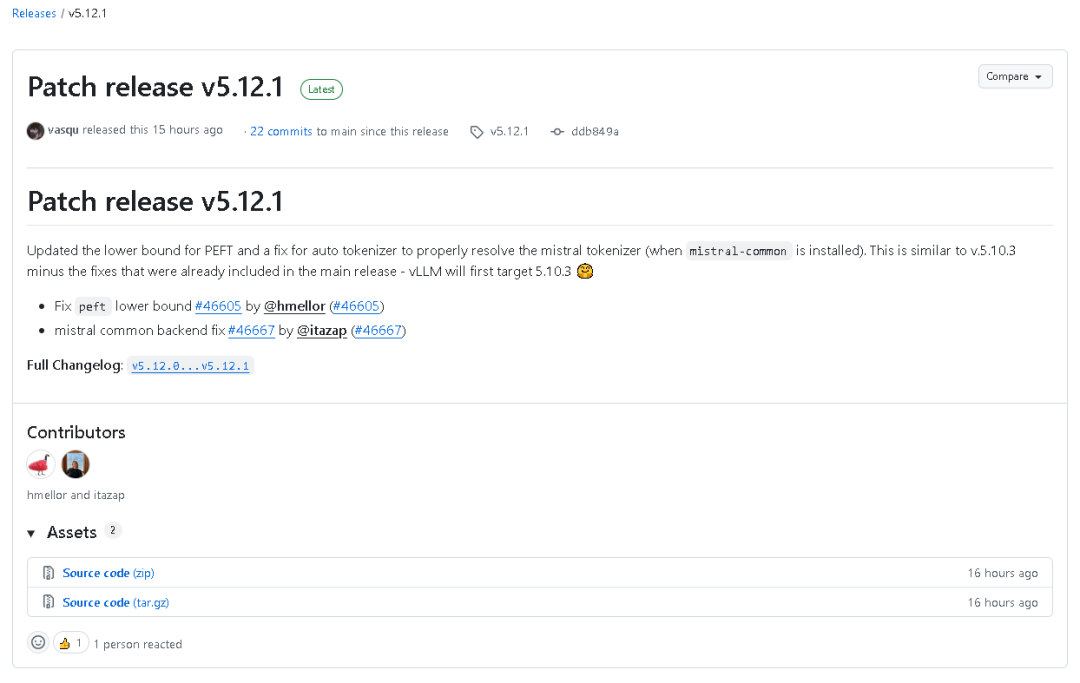Open the hmellor flamingo contributor avatar
Screen dimensions: 1080x683
click(41, 464)
